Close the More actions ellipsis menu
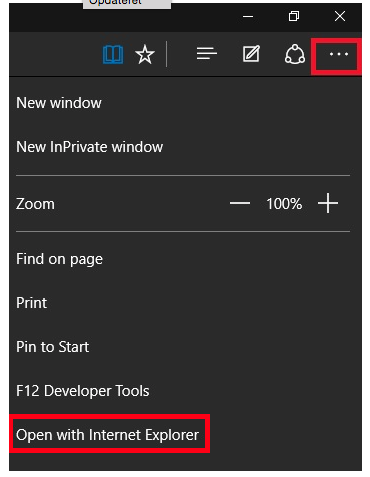Image resolution: width=370 pixels, height=477 pixels. coord(338,54)
